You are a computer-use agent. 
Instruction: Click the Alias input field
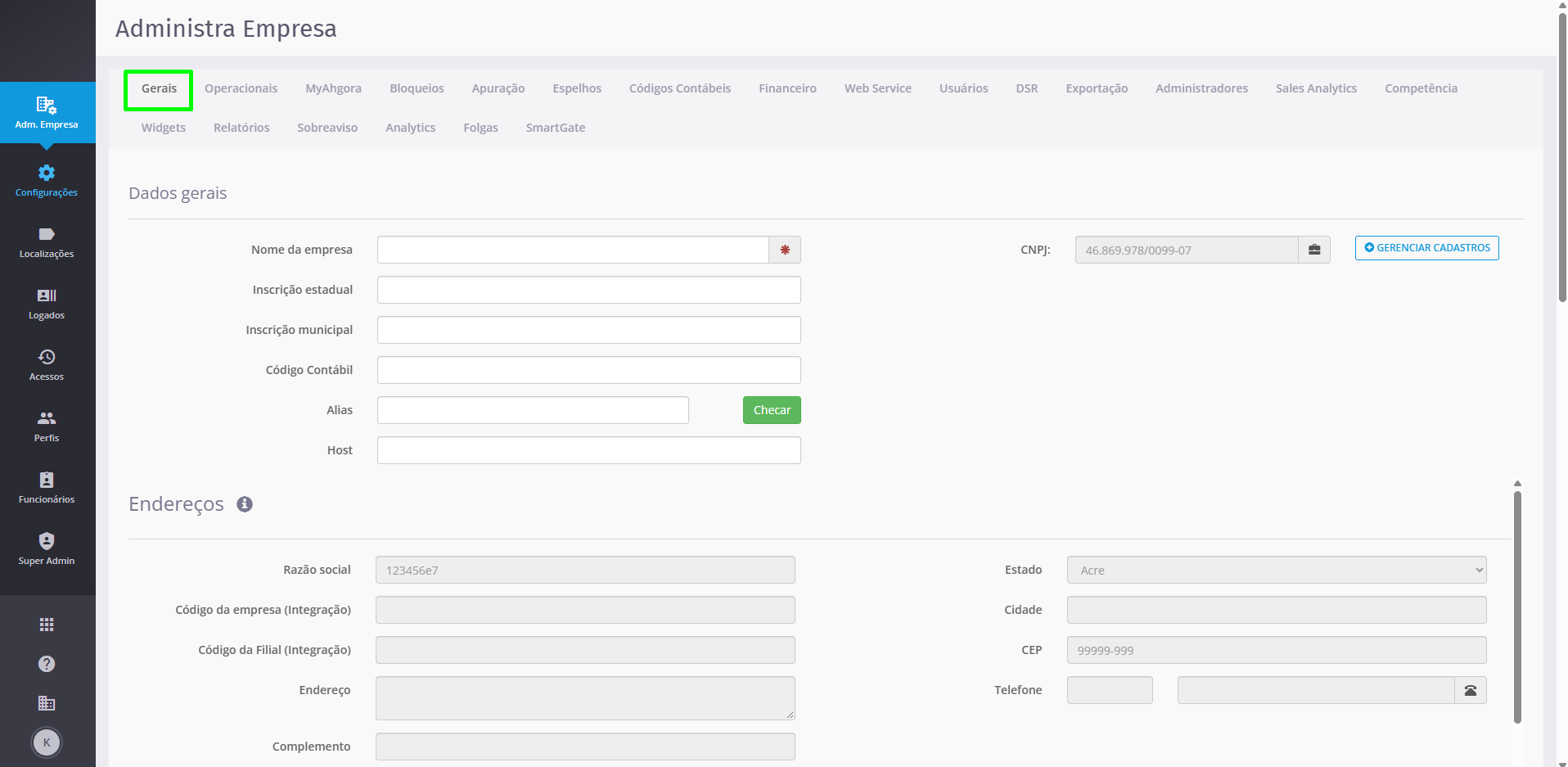pyautogui.click(x=533, y=410)
